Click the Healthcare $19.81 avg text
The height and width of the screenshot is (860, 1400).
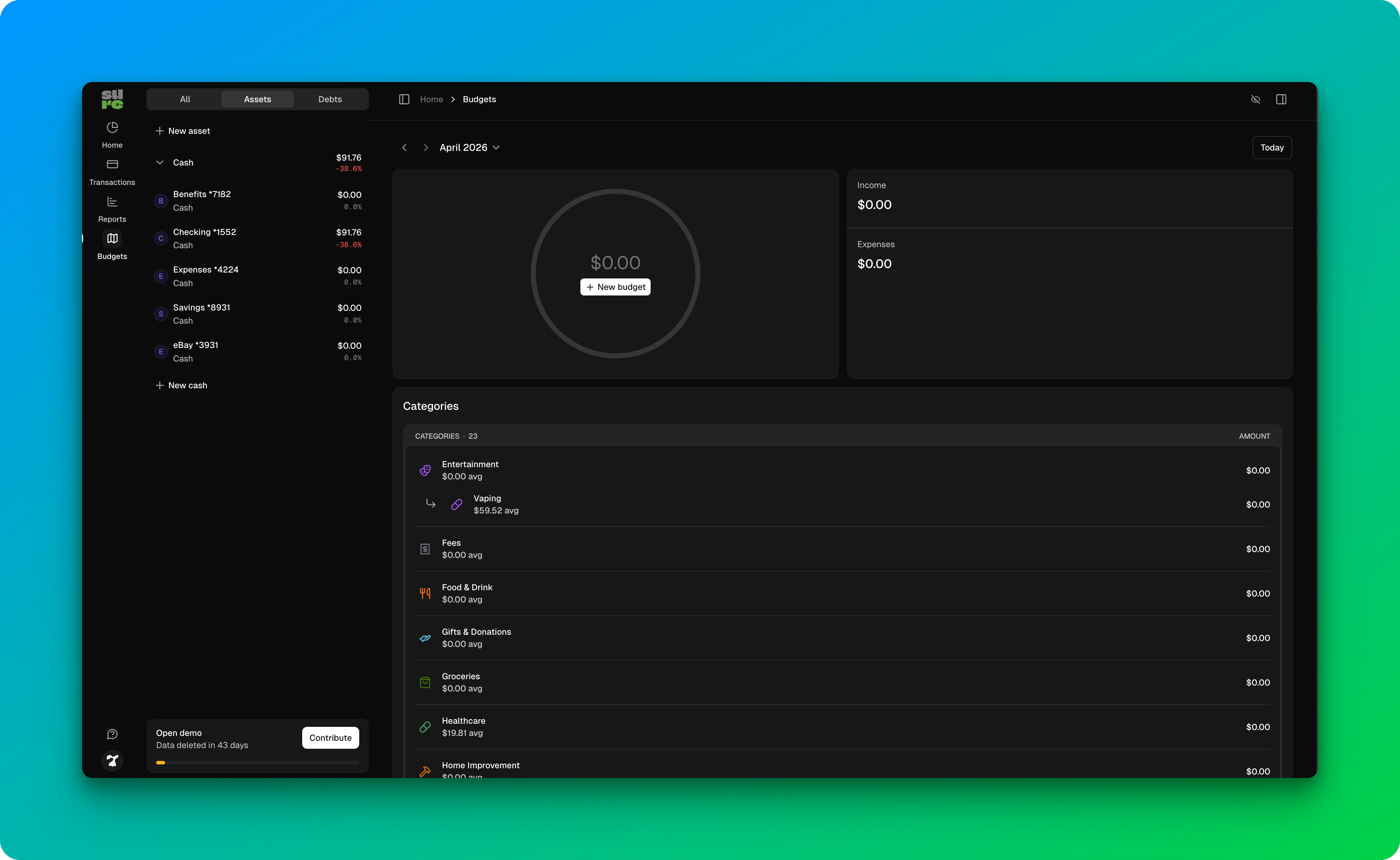[x=462, y=733]
